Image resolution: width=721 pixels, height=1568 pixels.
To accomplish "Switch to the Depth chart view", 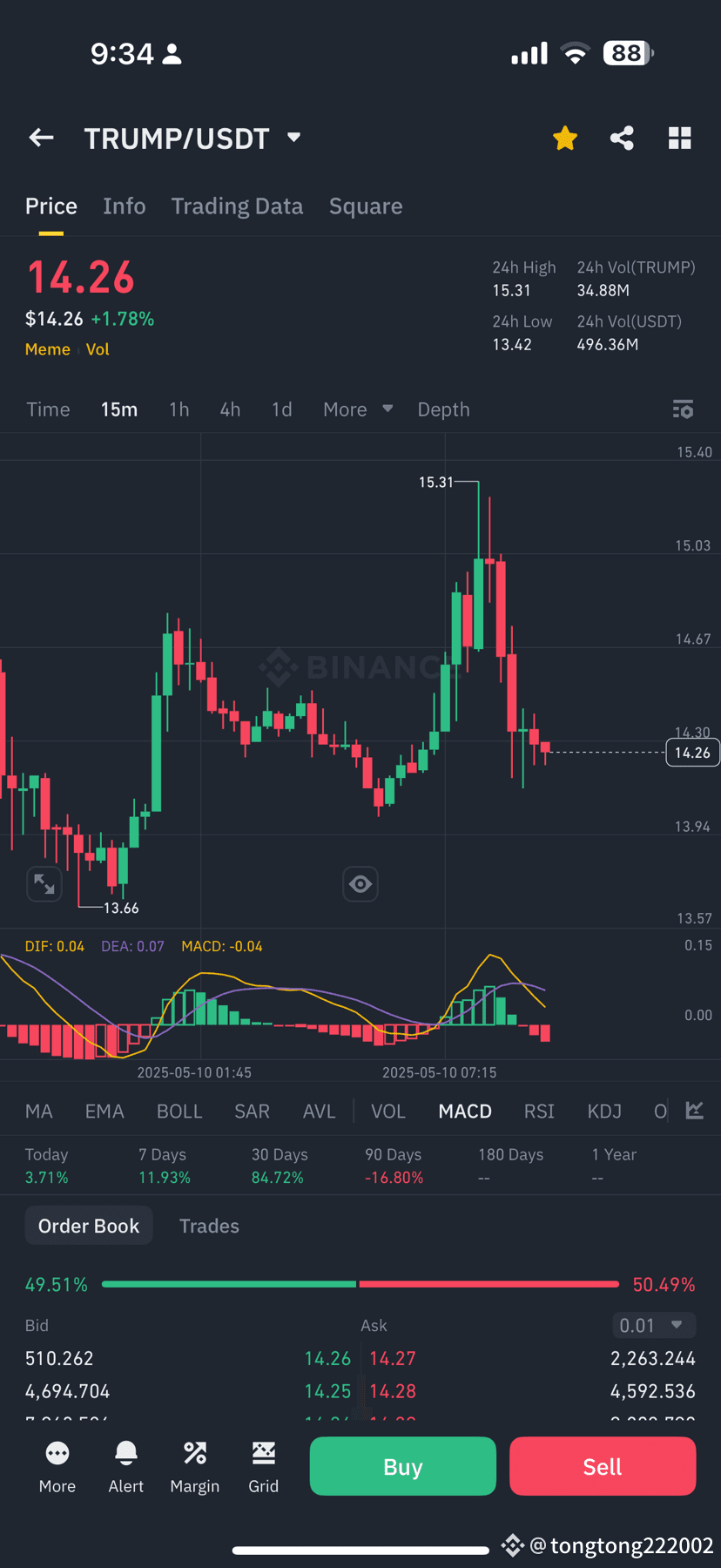I will tap(443, 409).
